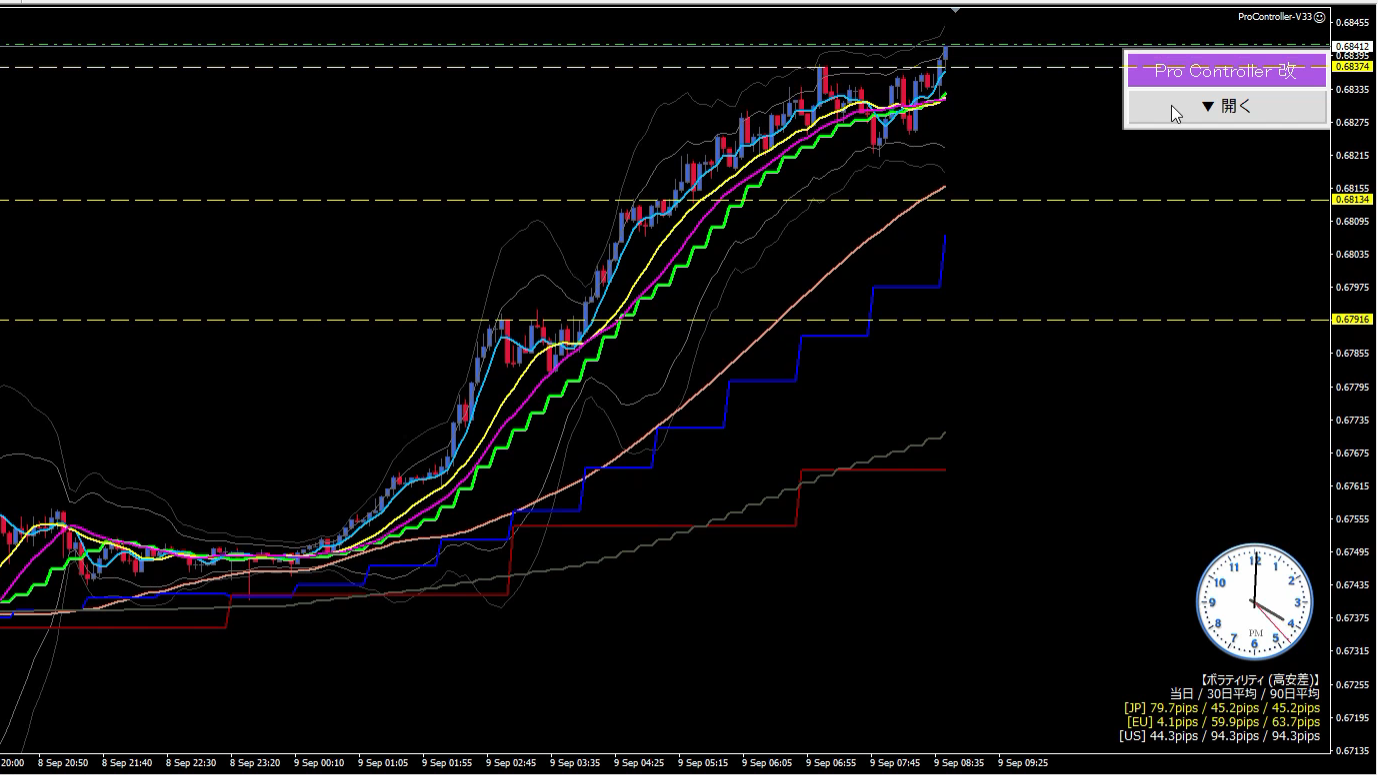Click the 0.67615 price scale value
Image resolution: width=1378 pixels, height=775 pixels.
1352,486
